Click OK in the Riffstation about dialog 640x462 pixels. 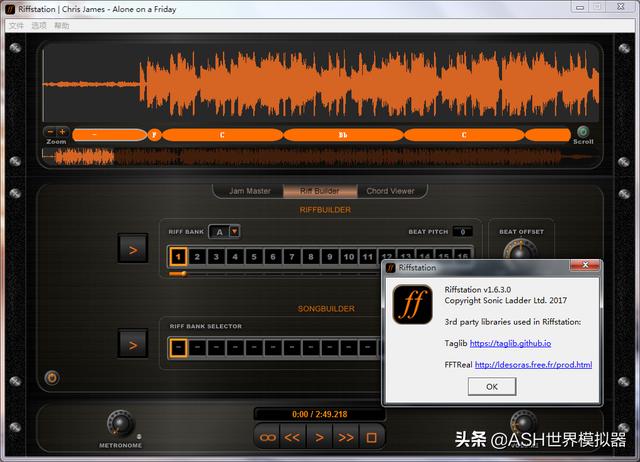tap(492, 386)
